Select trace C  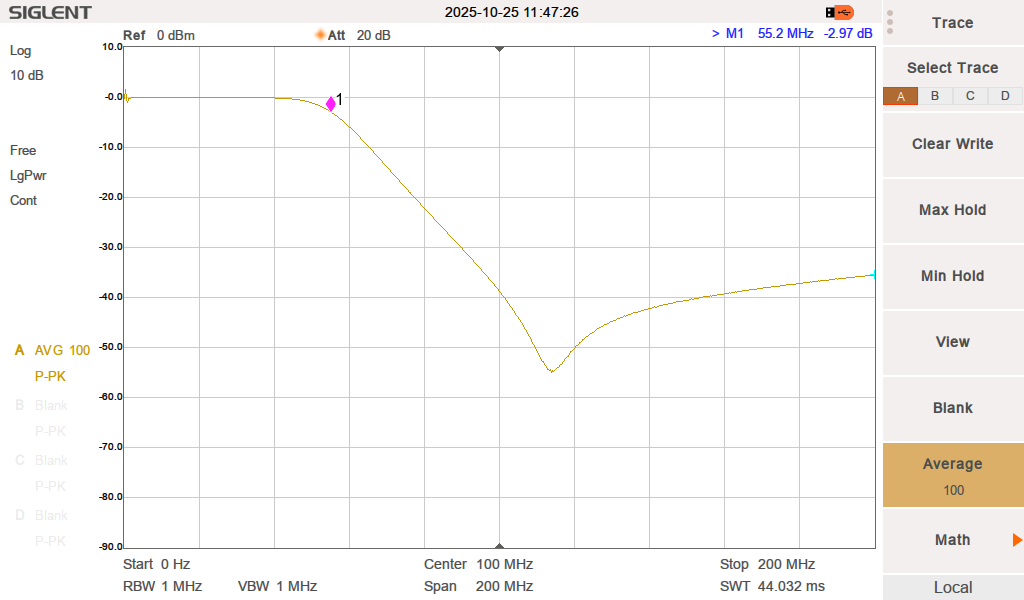970,97
